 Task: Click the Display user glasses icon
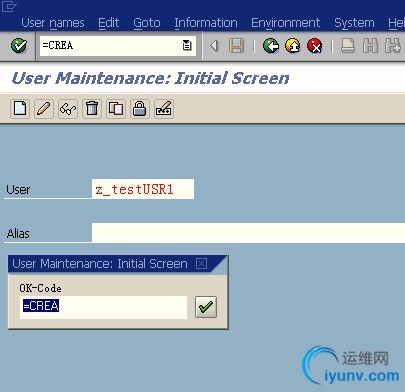tap(68, 109)
